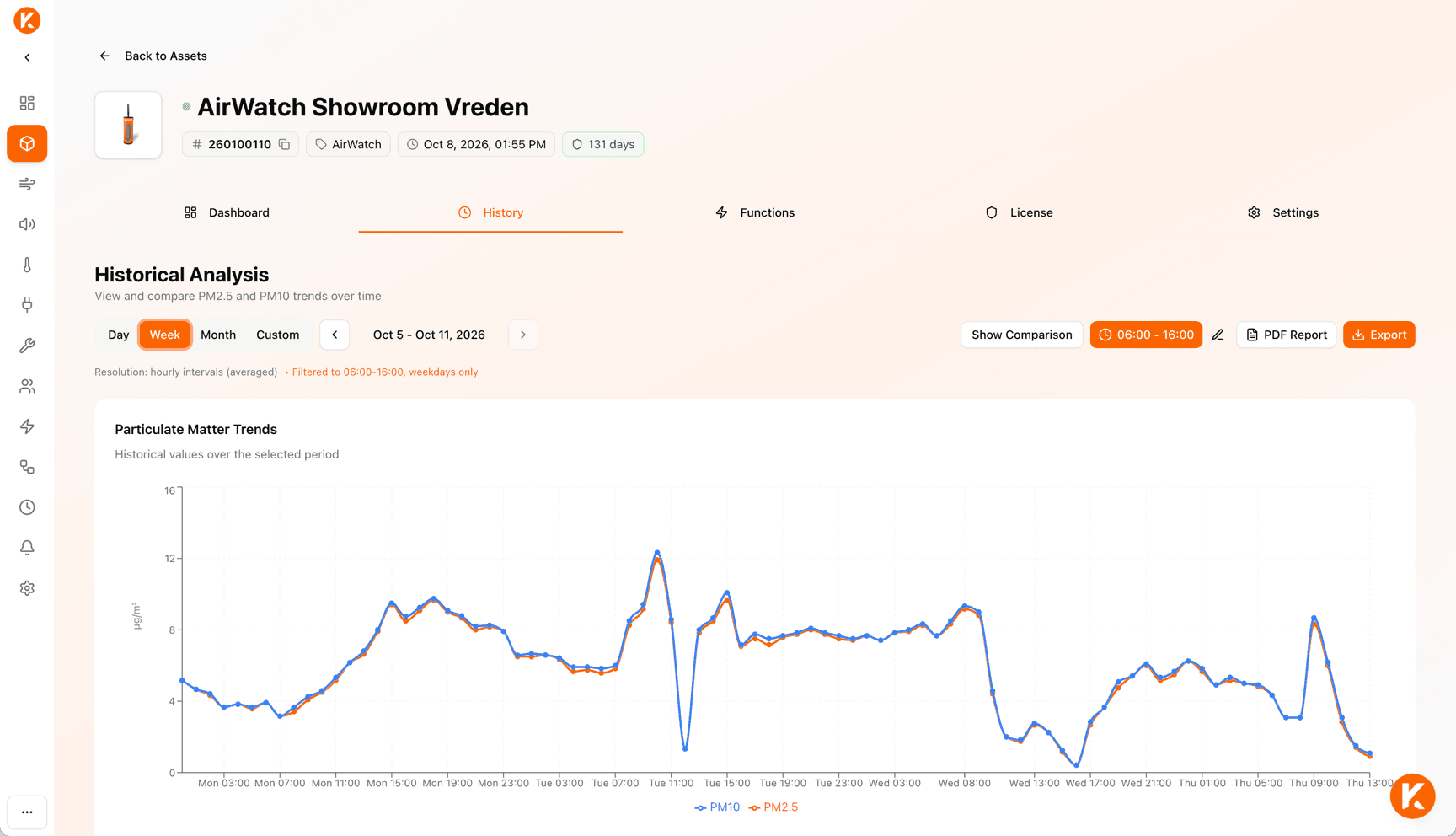Go to the next week
Viewport: 1456px width, 836px height.
[x=523, y=335]
